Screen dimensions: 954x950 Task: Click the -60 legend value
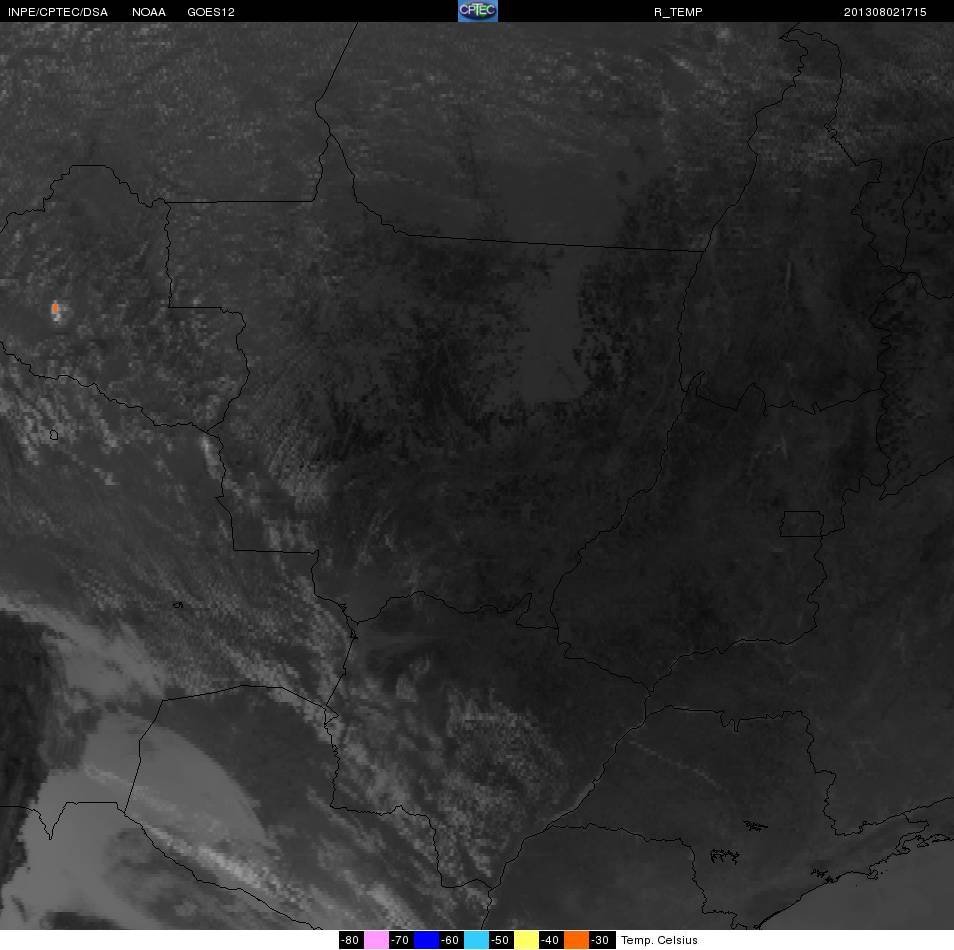point(450,940)
